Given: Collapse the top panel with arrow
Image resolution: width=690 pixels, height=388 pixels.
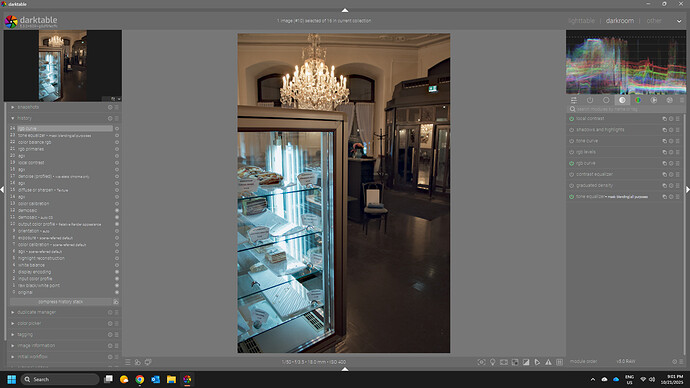Looking at the screenshot, I should click(345, 10).
